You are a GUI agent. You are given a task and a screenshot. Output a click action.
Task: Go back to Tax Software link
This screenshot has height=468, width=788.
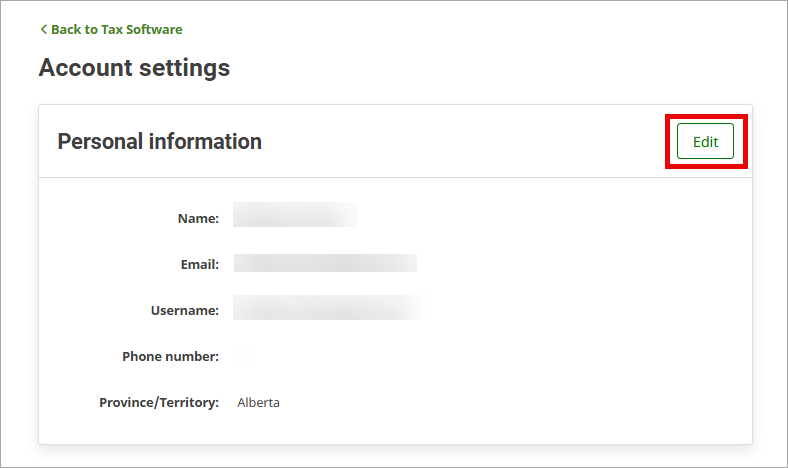click(x=116, y=30)
